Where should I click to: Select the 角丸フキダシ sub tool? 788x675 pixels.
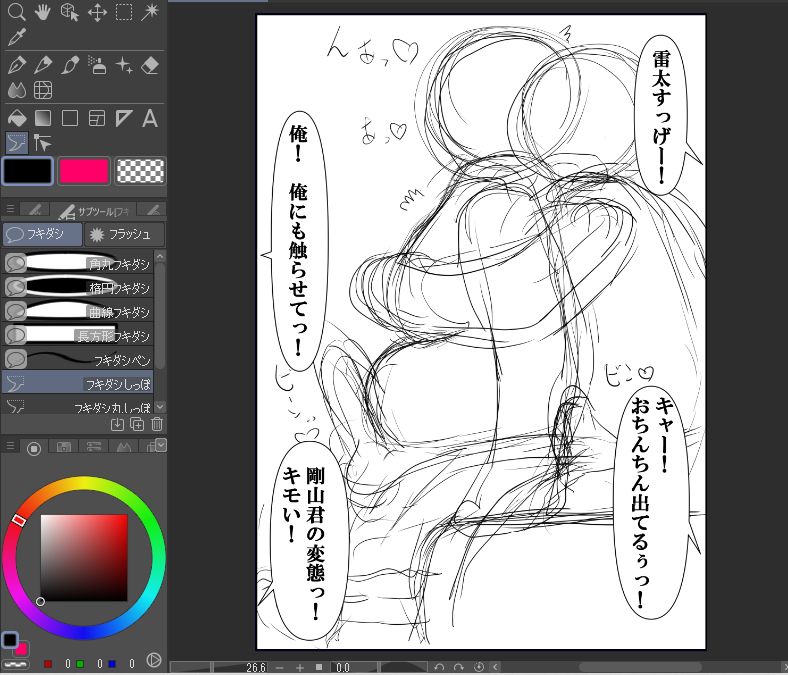pyautogui.click(x=78, y=263)
